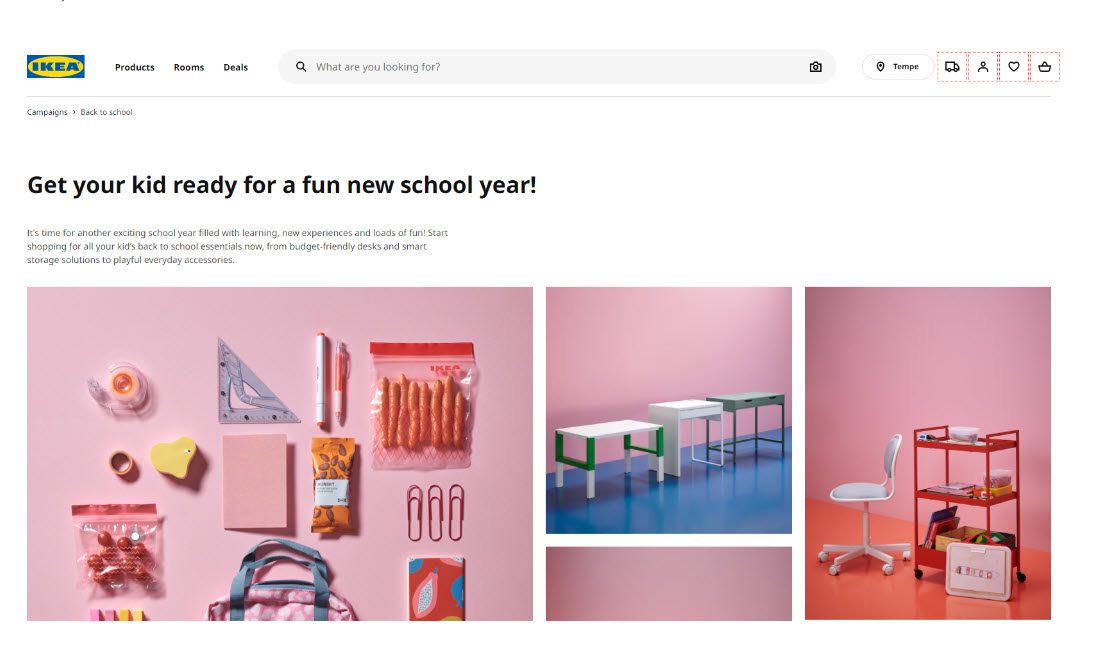
Task: Click the breadcrumb chevron separator
Action: click(x=74, y=112)
